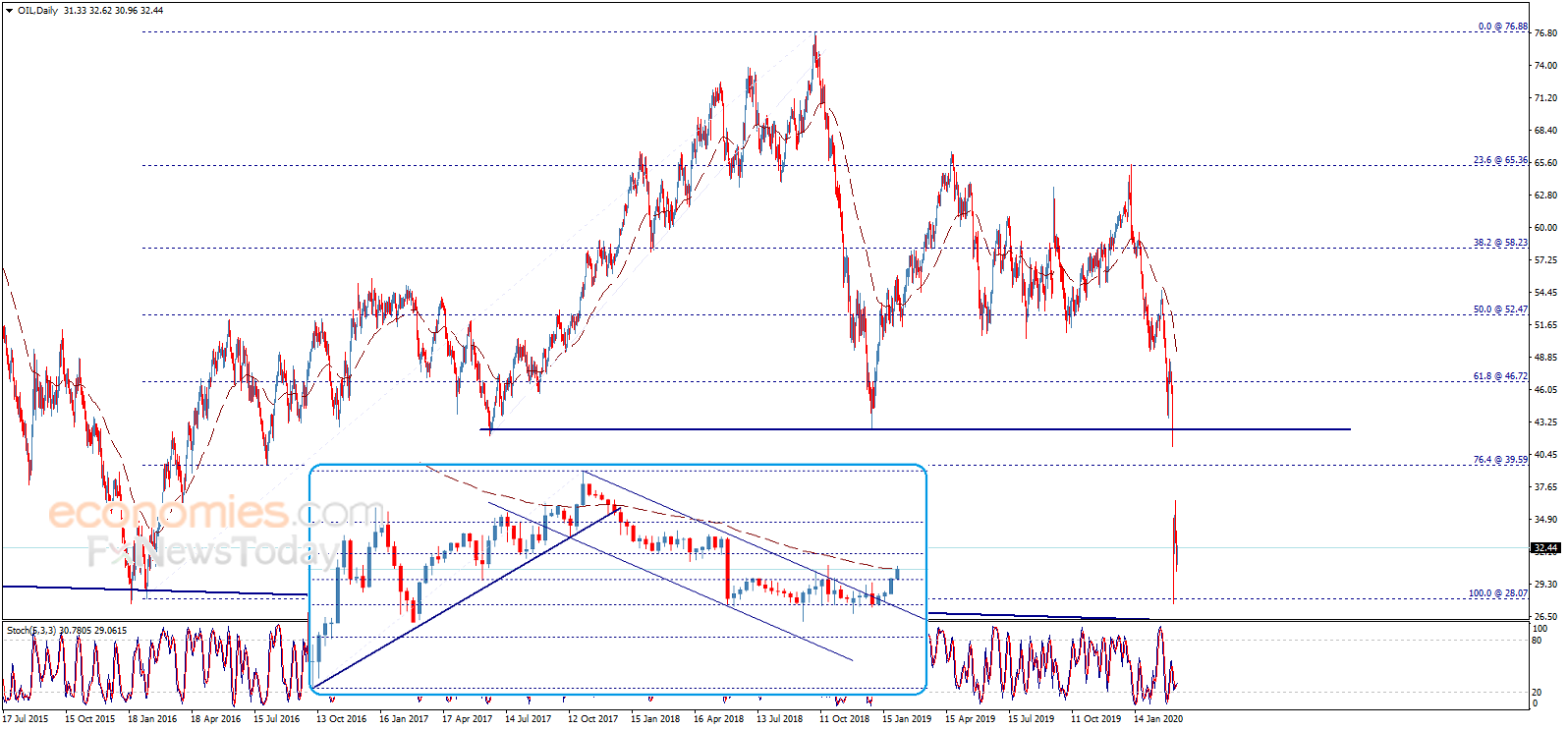This screenshot has width=1568, height=730.
Task: Click the 15 Jan 2019 date label
Action: tap(907, 719)
